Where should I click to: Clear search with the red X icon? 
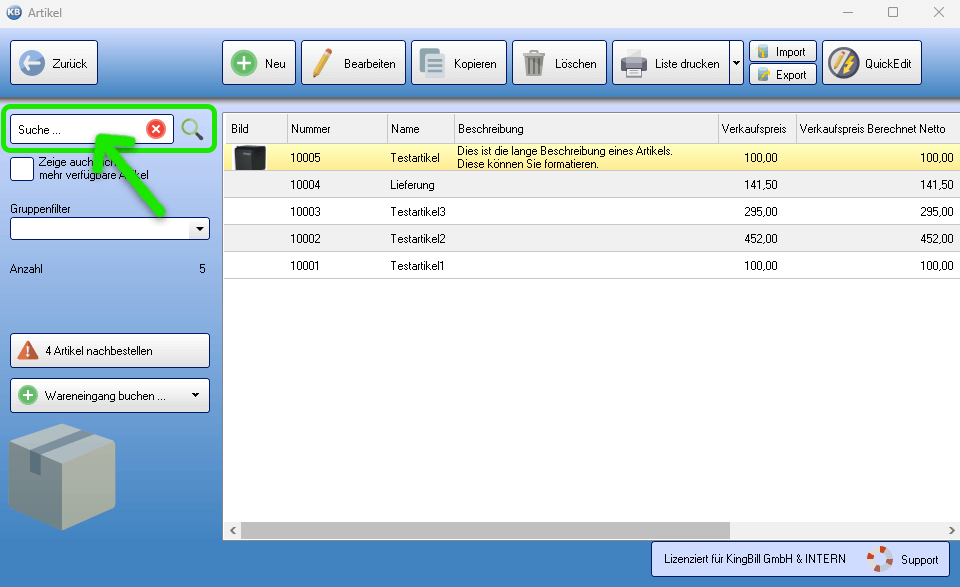click(x=156, y=129)
